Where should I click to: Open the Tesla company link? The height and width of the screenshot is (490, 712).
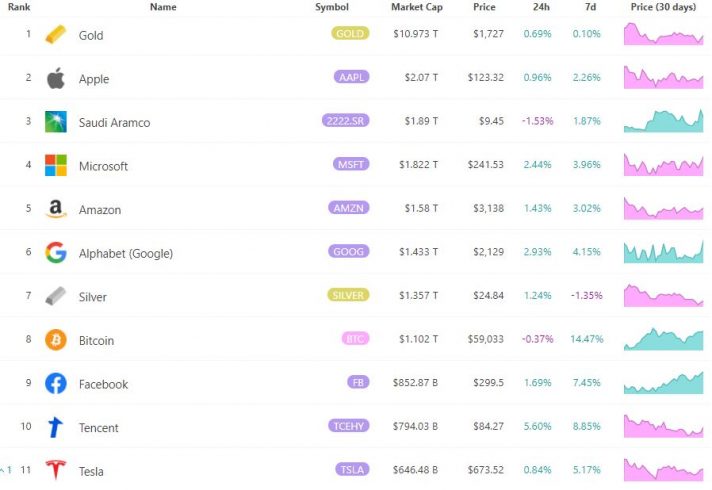pos(91,471)
